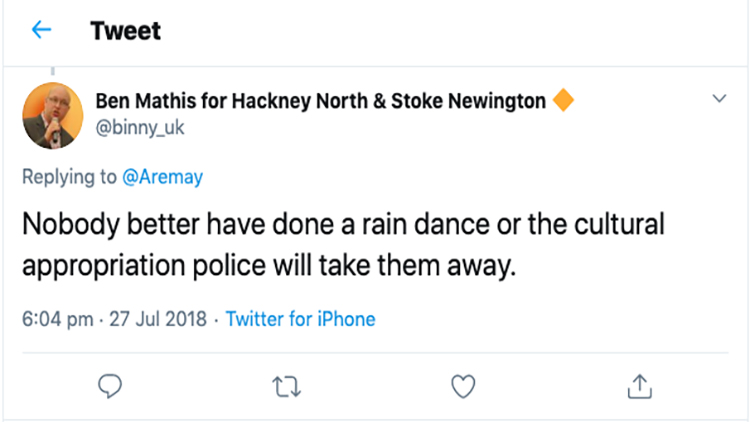Click the 6:04 pm timestamp

tap(57, 320)
